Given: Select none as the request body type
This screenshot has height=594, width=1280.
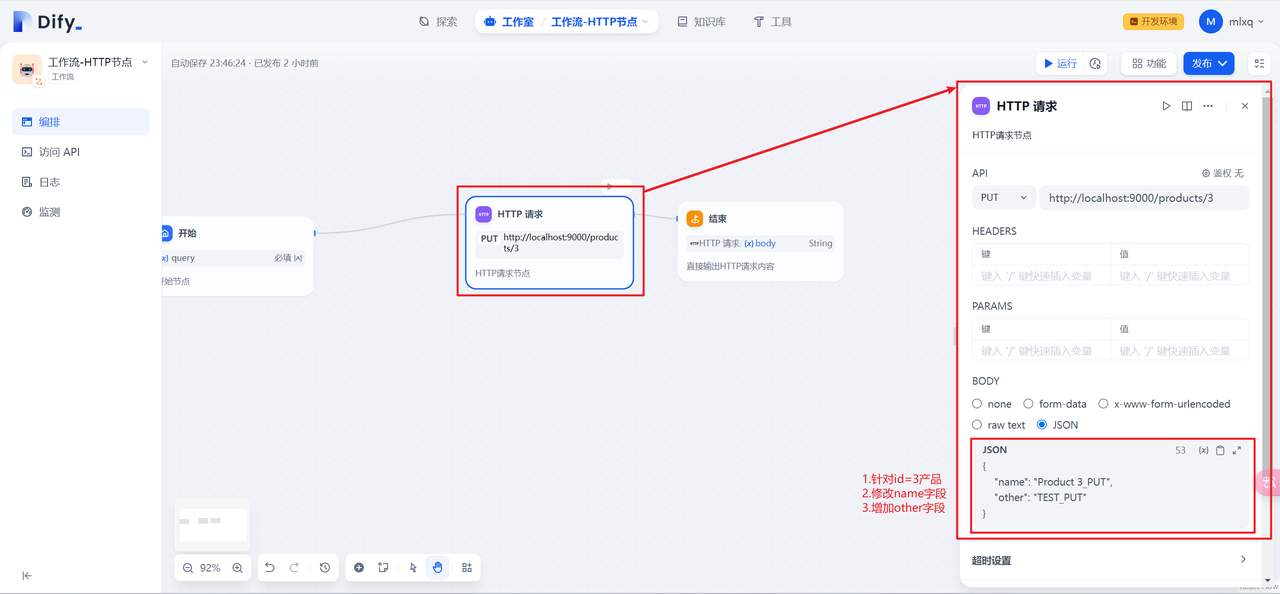Looking at the screenshot, I should pyautogui.click(x=976, y=403).
